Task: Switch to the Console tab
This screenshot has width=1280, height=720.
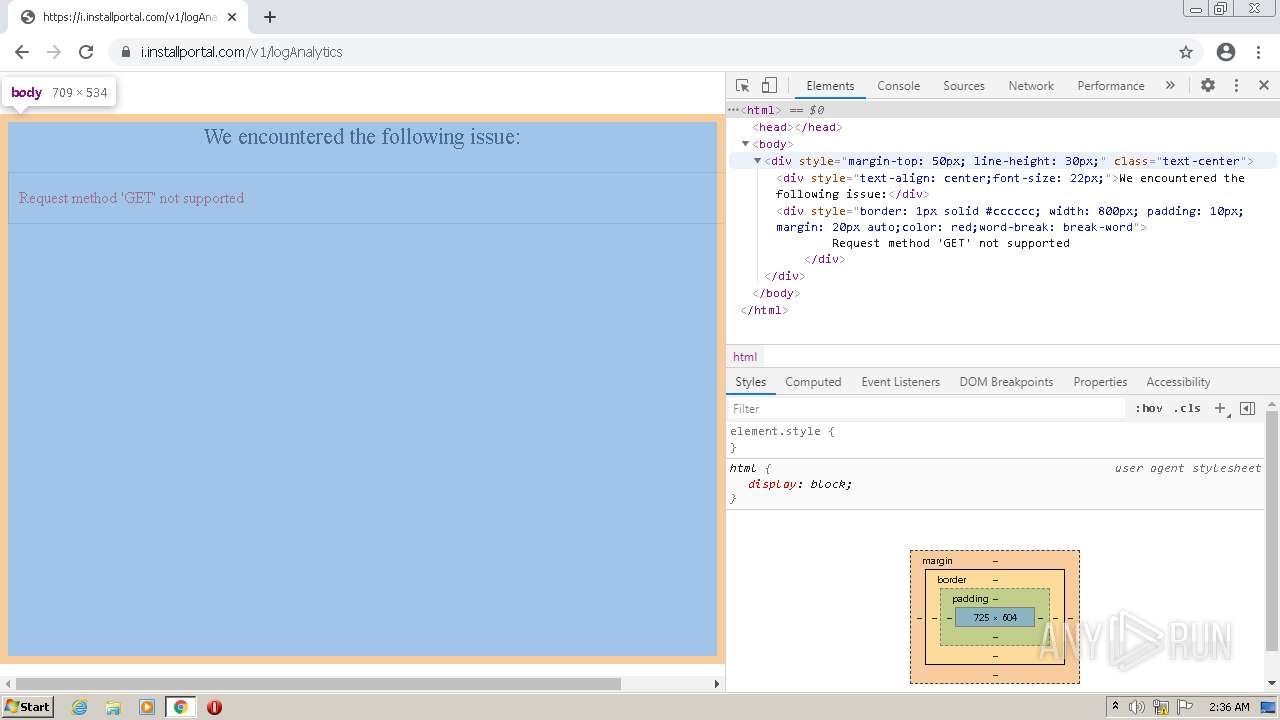Action: (898, 86)
